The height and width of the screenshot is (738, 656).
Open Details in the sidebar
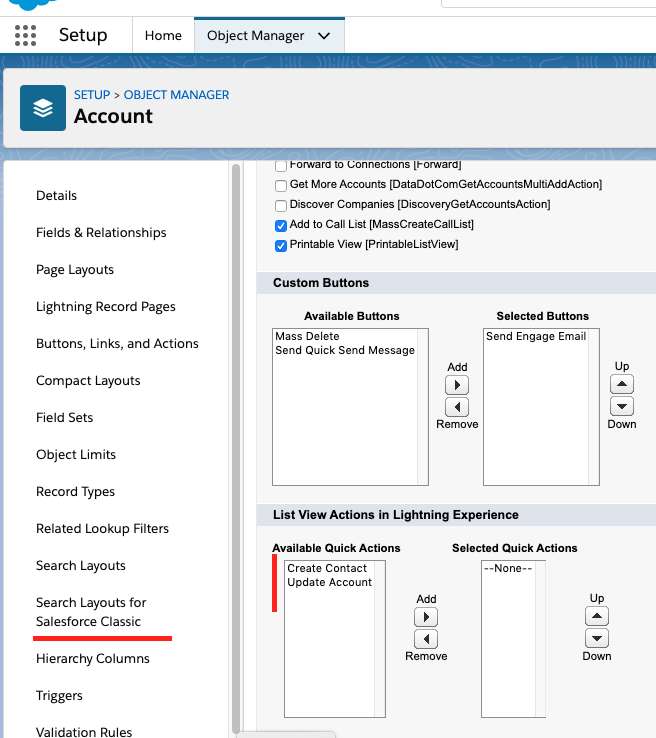coord(56,195)
